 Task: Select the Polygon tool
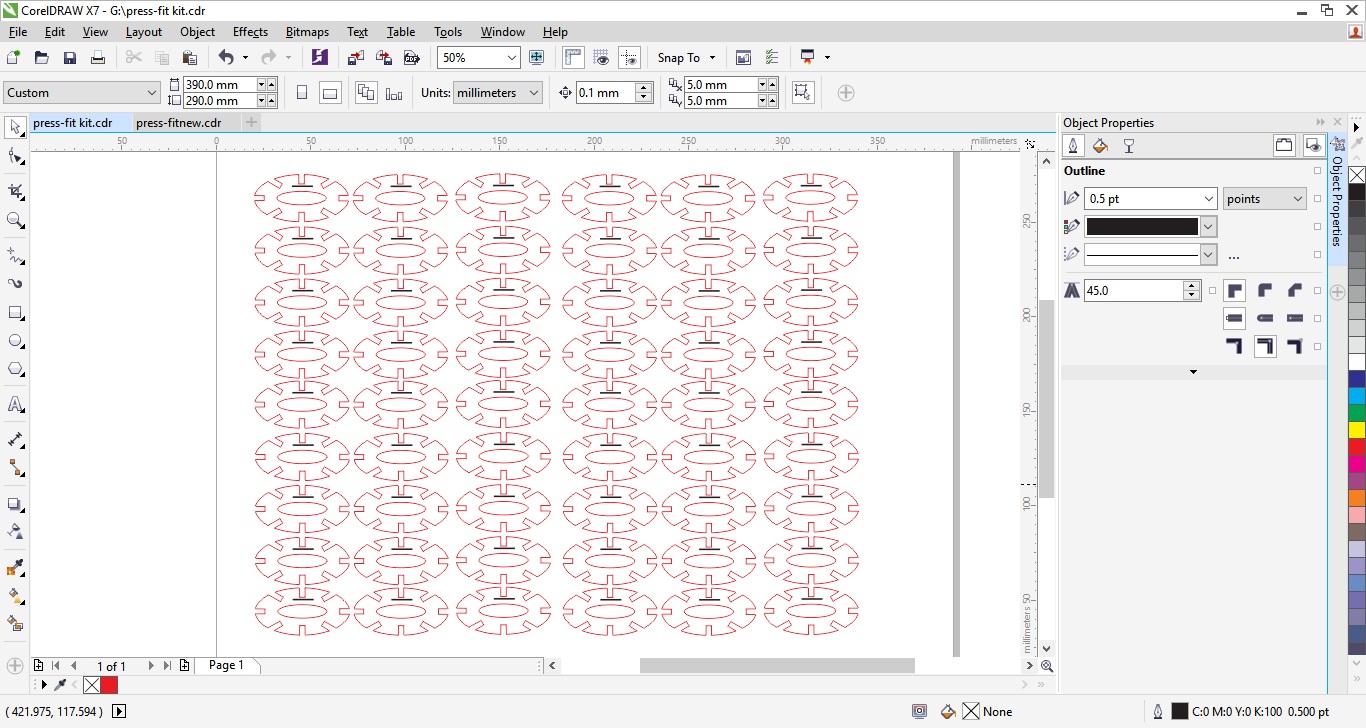coord(15,369)
